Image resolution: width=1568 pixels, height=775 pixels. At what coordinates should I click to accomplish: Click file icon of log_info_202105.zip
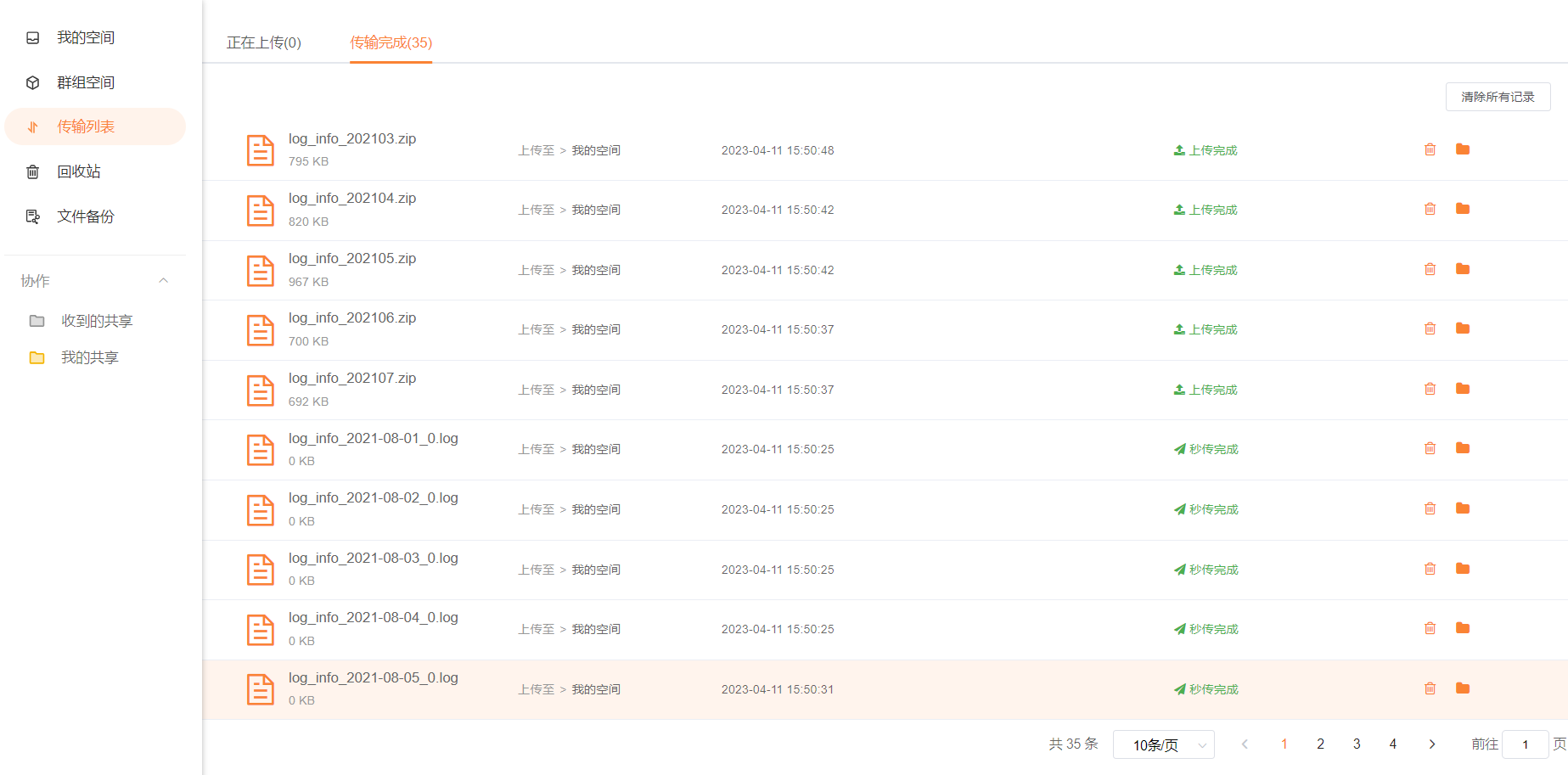[x=260, y=270]
